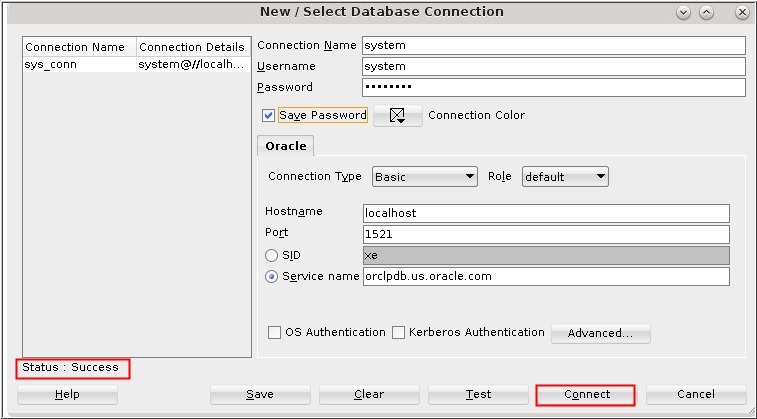Select the Service name radio button
The image size is (757, 419).
click(271, 277)
